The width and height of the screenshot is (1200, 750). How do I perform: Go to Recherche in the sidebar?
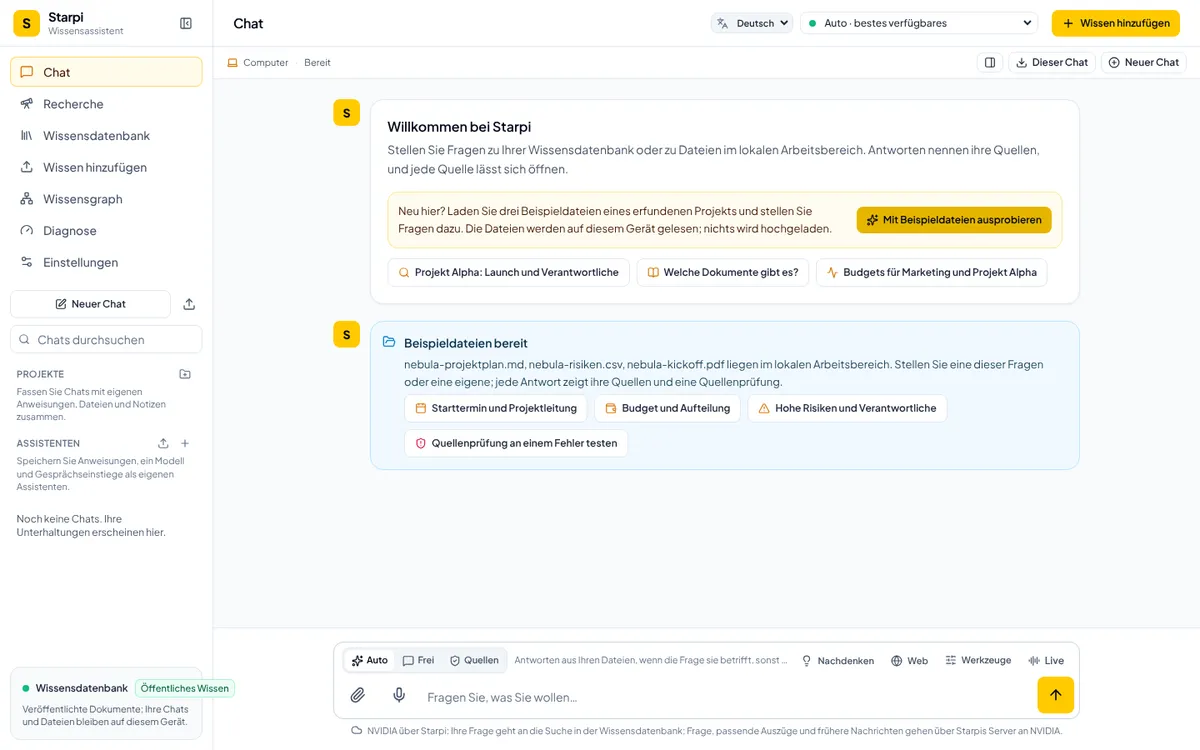click(106, 104)
